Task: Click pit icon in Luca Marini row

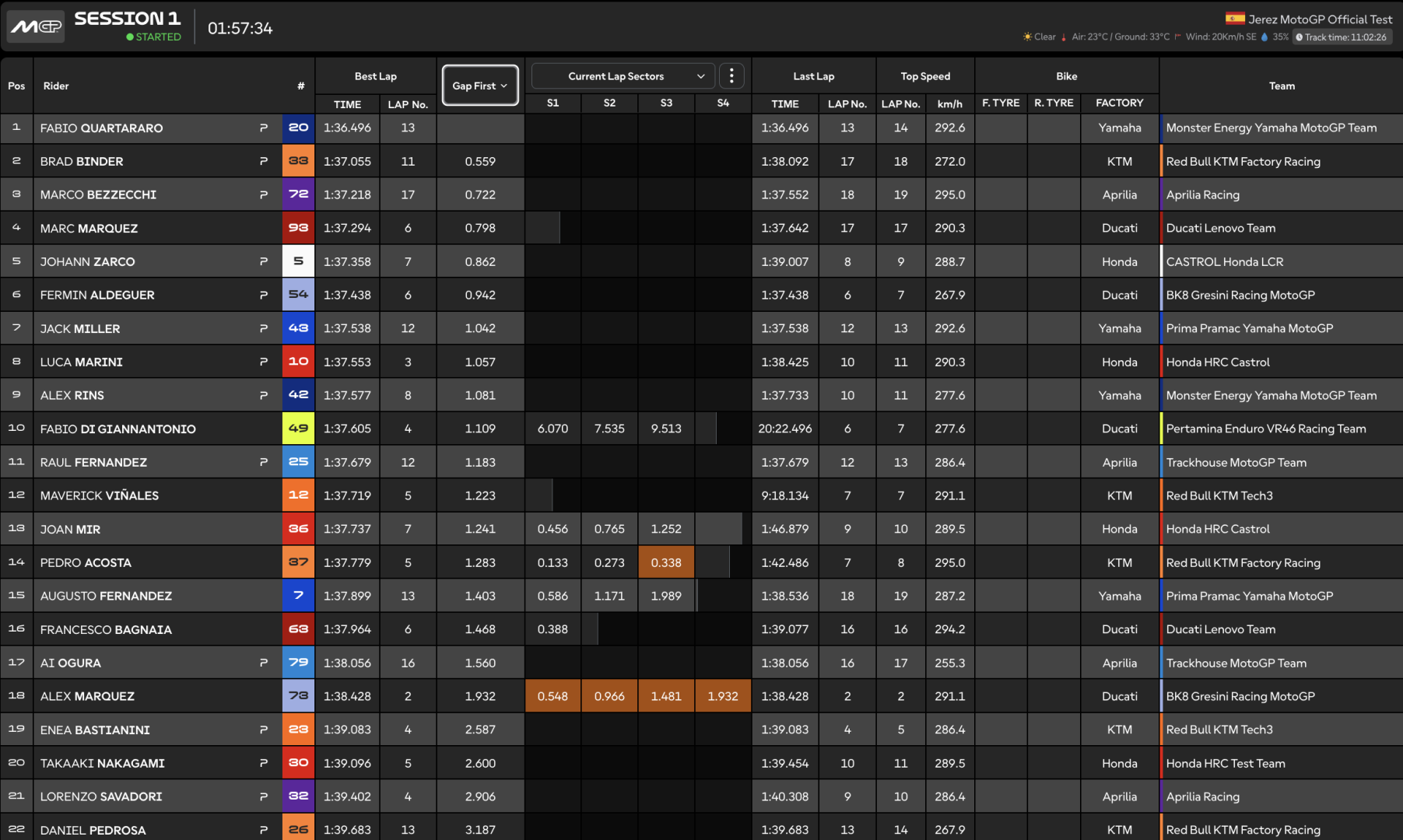Action: (264, 362)
